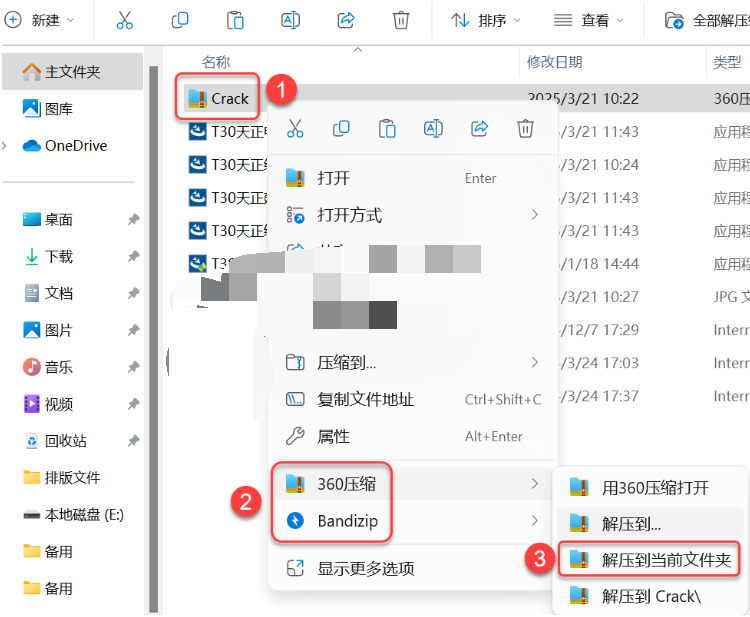Viewport: 750px width, 617px height.
Task: Paste via context menu clipboard icon
Action: coord(387,129)
